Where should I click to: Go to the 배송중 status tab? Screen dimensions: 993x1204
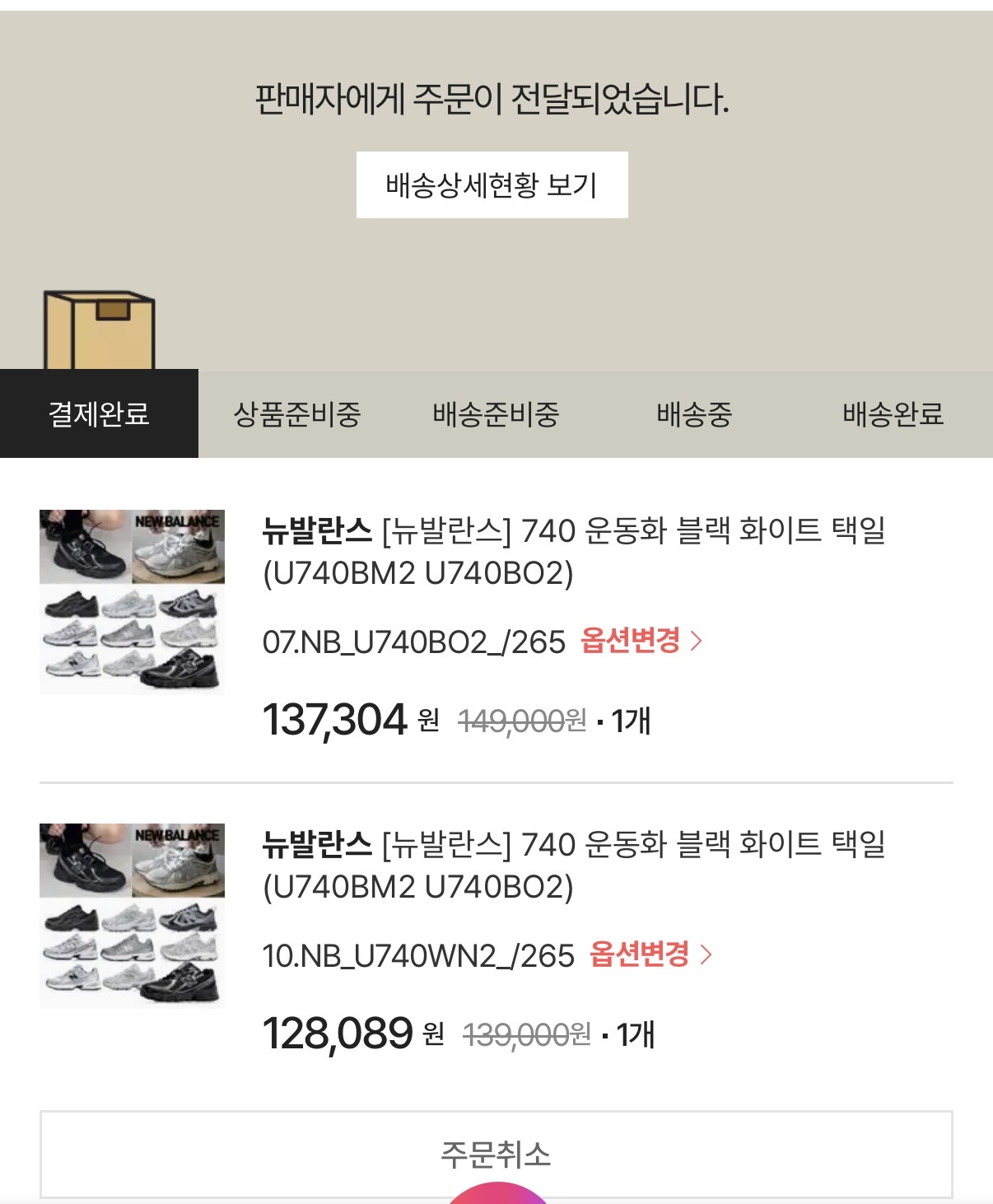click(694, 413)
